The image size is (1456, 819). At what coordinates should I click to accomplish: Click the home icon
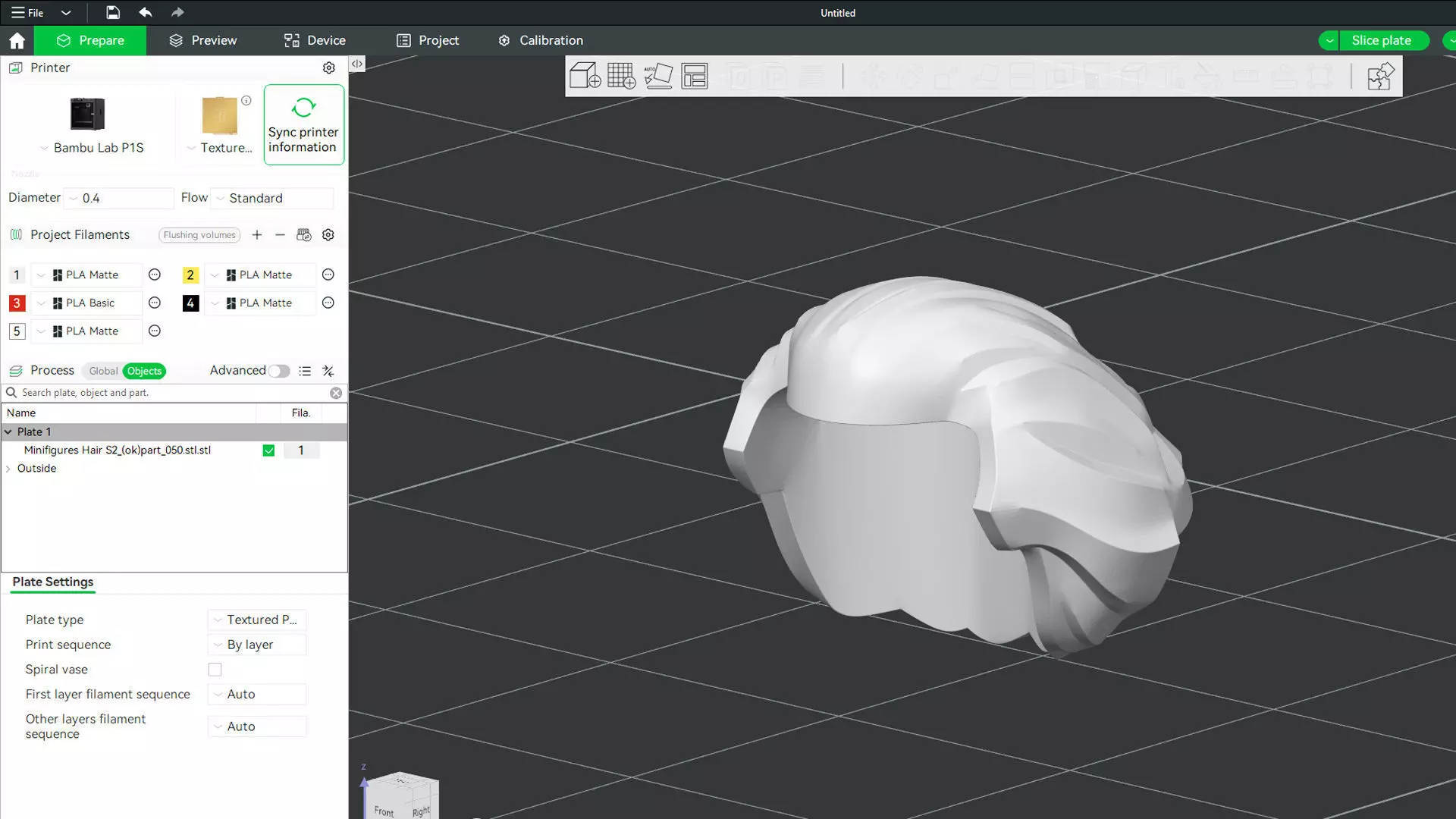coord(17,40)
